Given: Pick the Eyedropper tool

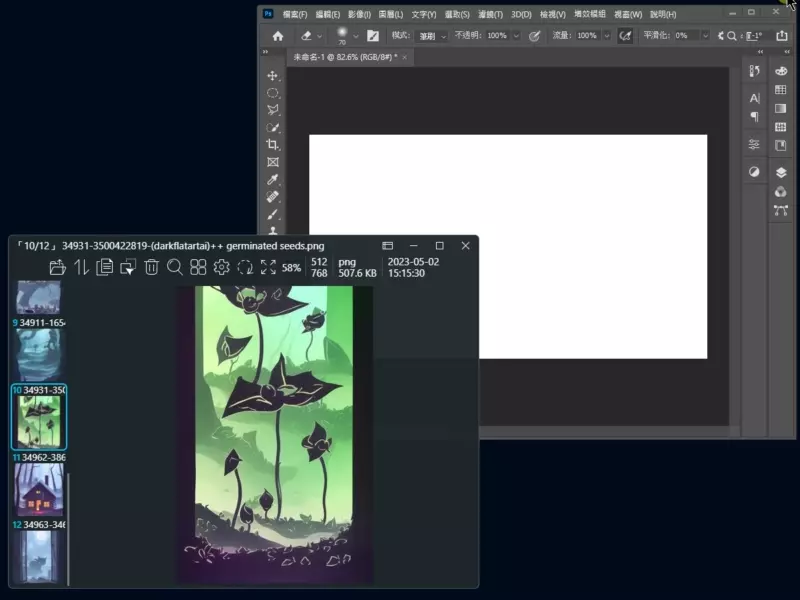Looking at the screenshot, I should click(272, 179).
